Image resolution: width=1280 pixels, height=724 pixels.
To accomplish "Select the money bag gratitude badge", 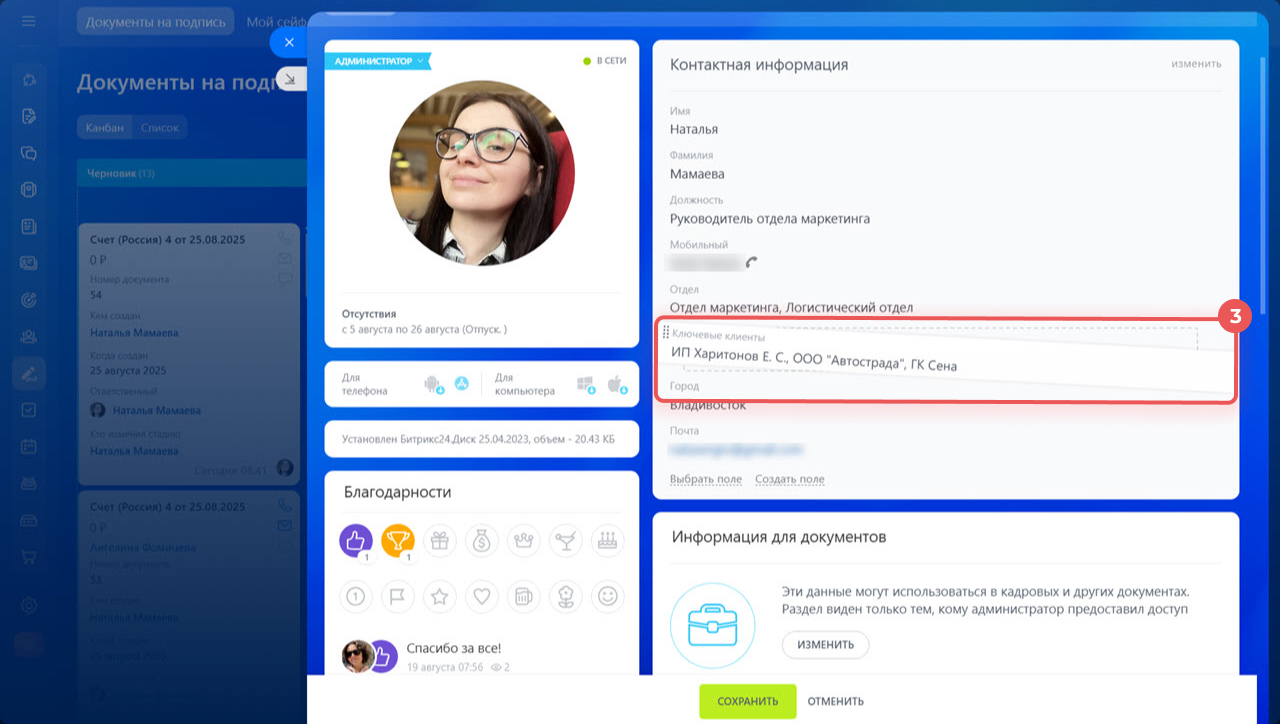I will [481, 541].
